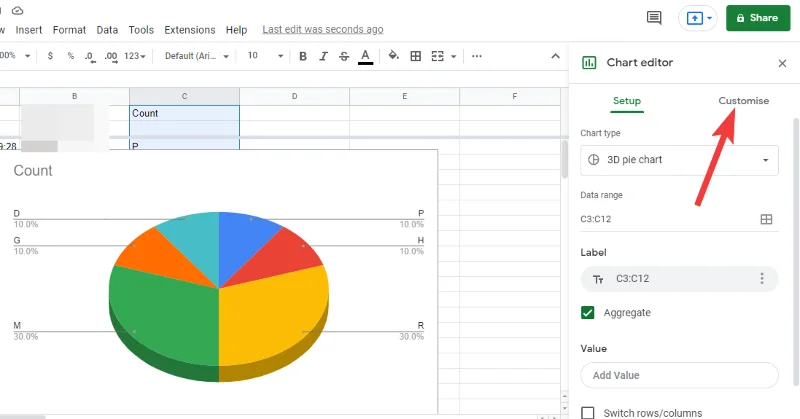Click the green Share button
Viewport: 800px width, 419px height.
(758, 18)
